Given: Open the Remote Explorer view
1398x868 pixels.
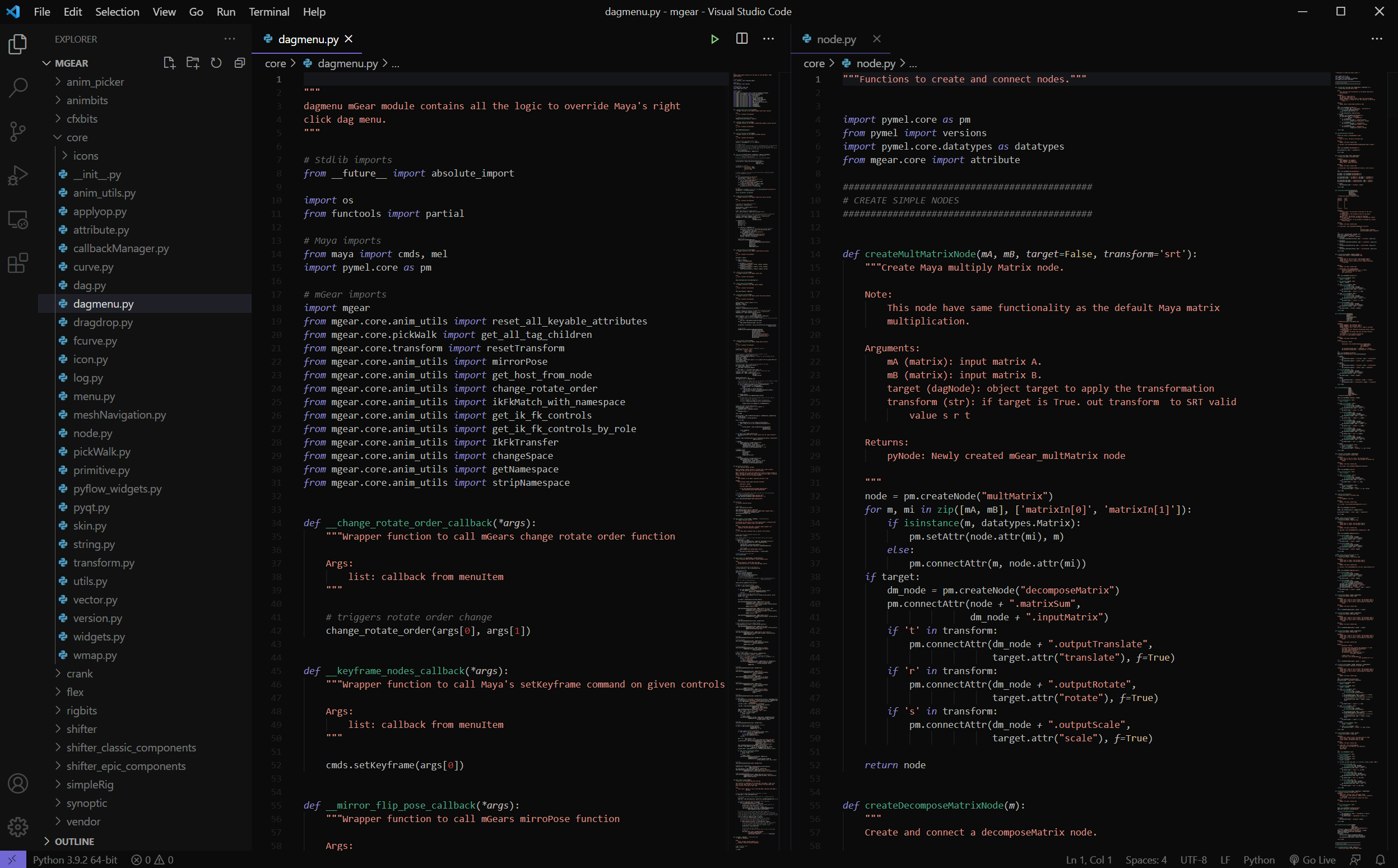Looking at the screenshot, I should pos(18,219).
